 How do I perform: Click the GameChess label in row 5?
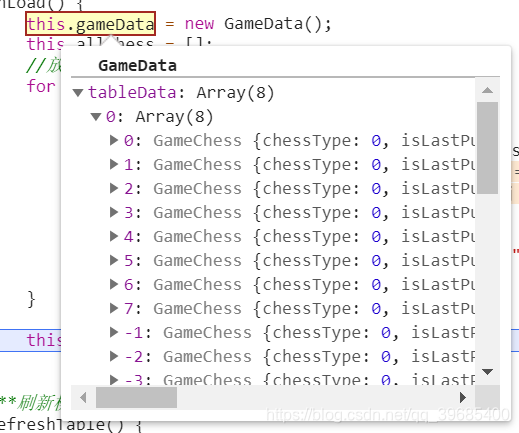197,260
